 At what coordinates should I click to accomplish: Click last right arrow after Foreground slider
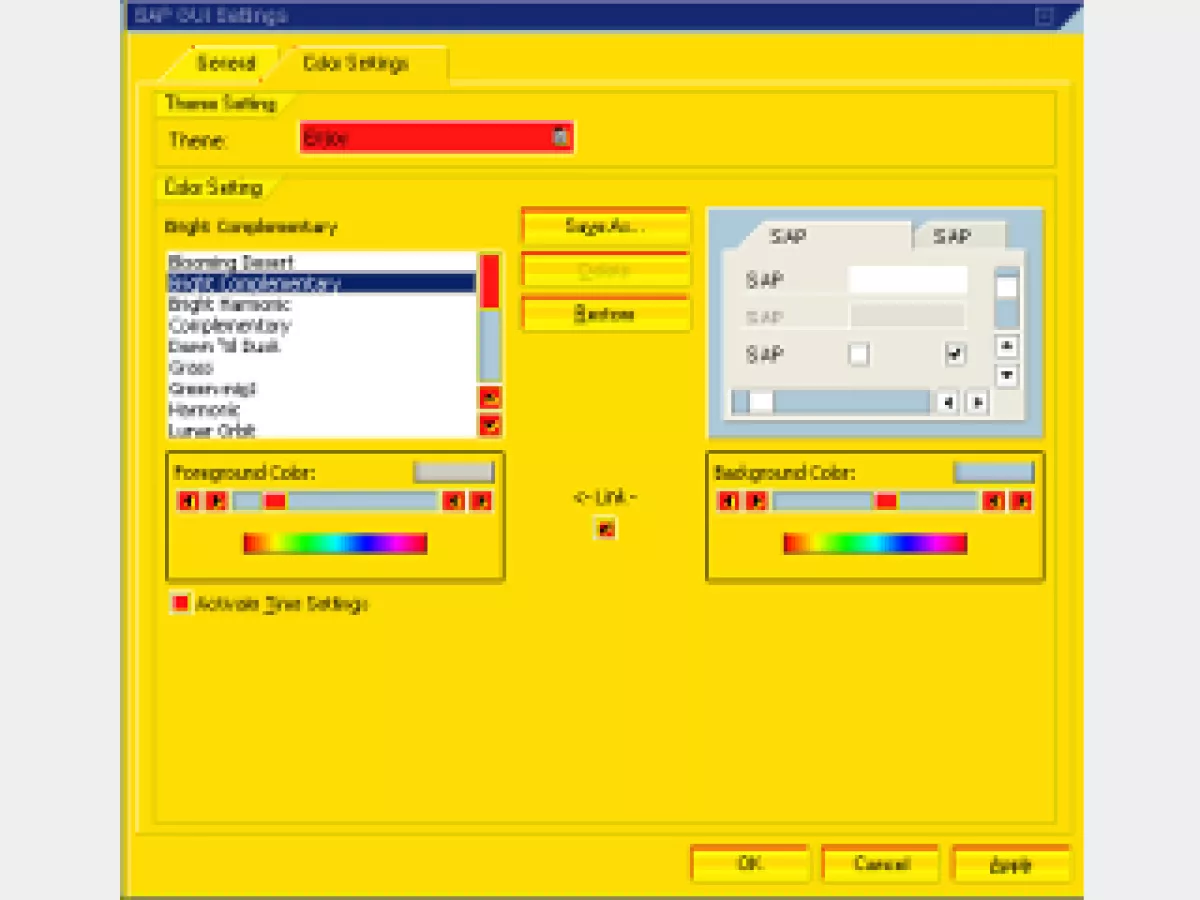pyautogui.click(x=481, y=501)
